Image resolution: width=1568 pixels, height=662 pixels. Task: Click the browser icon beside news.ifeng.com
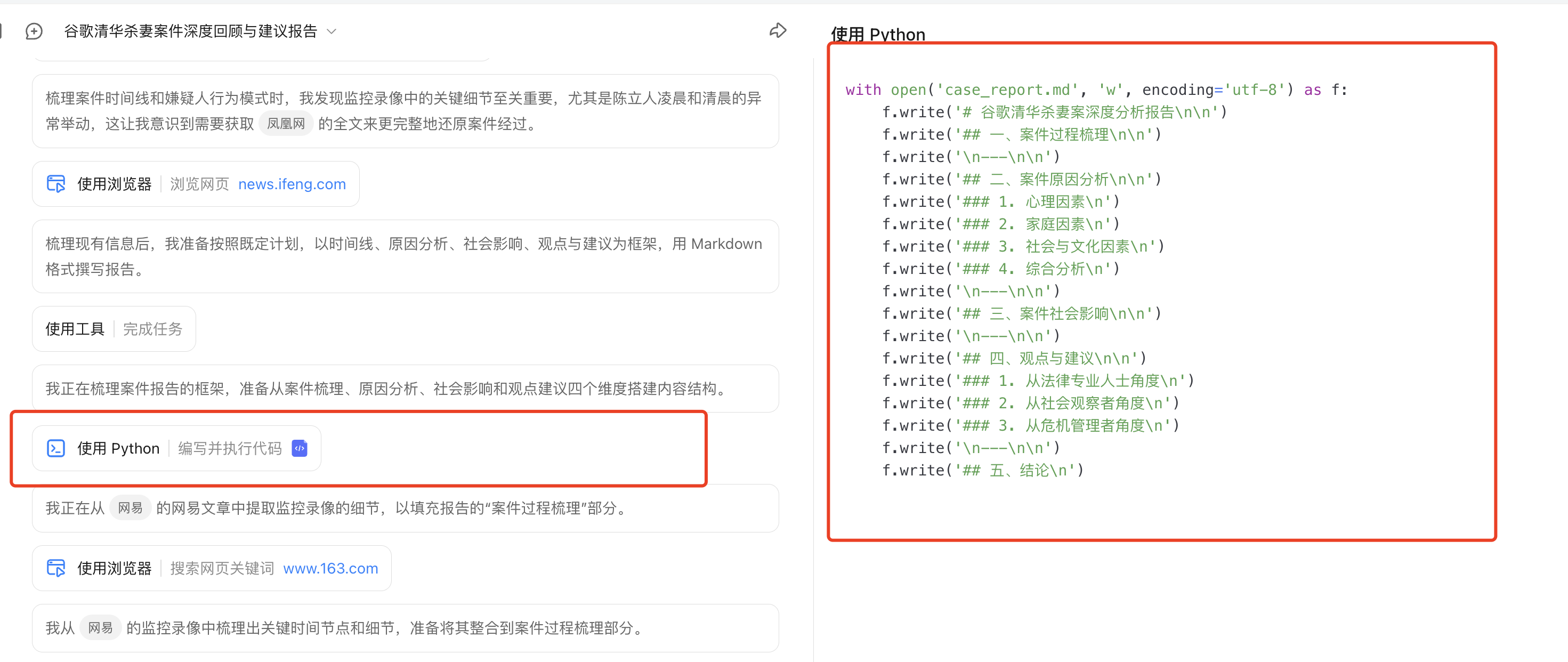[x=56, y=184]
